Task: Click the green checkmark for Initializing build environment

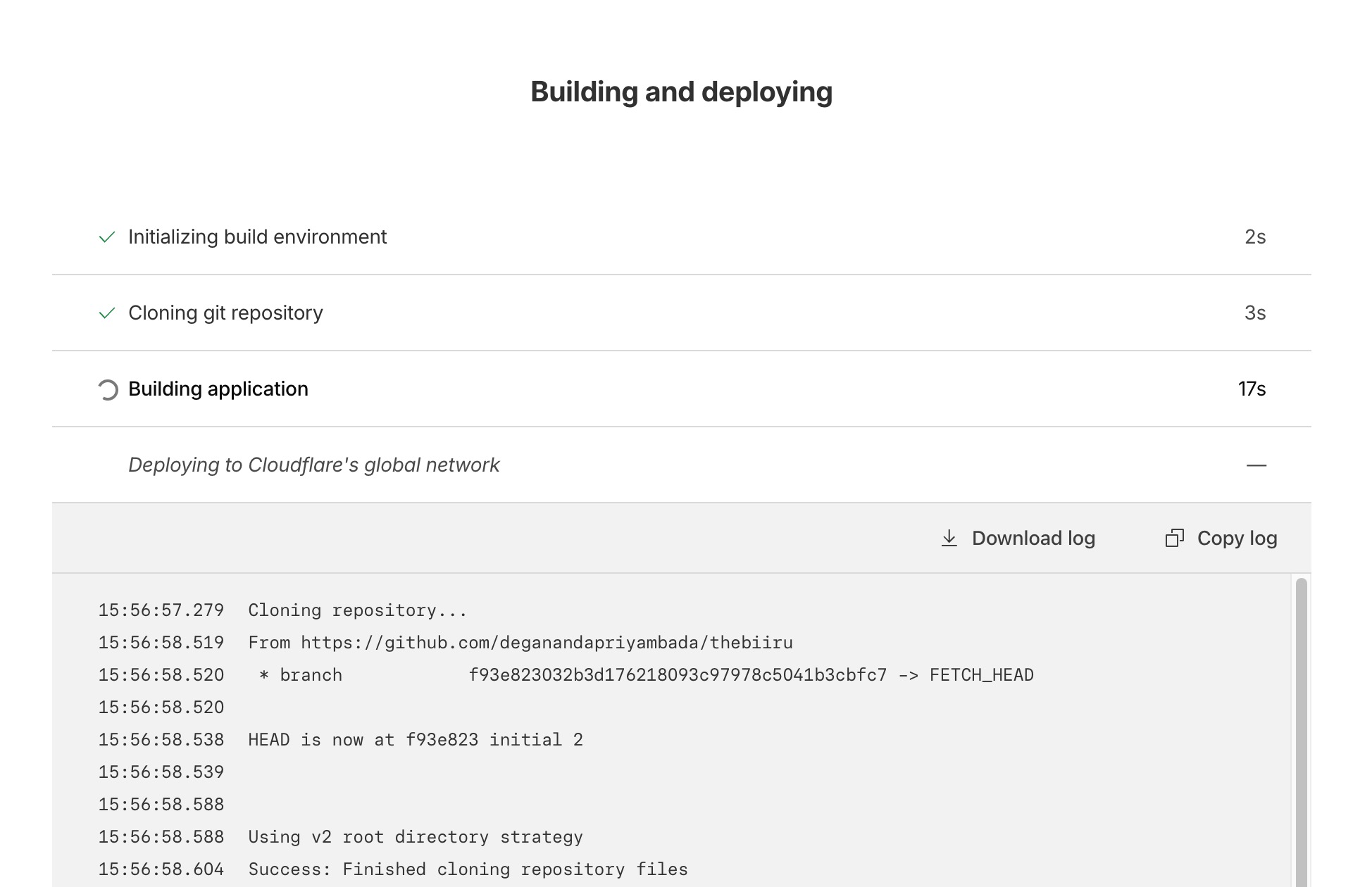Action: pyautogui.click(x=107, y=237)
